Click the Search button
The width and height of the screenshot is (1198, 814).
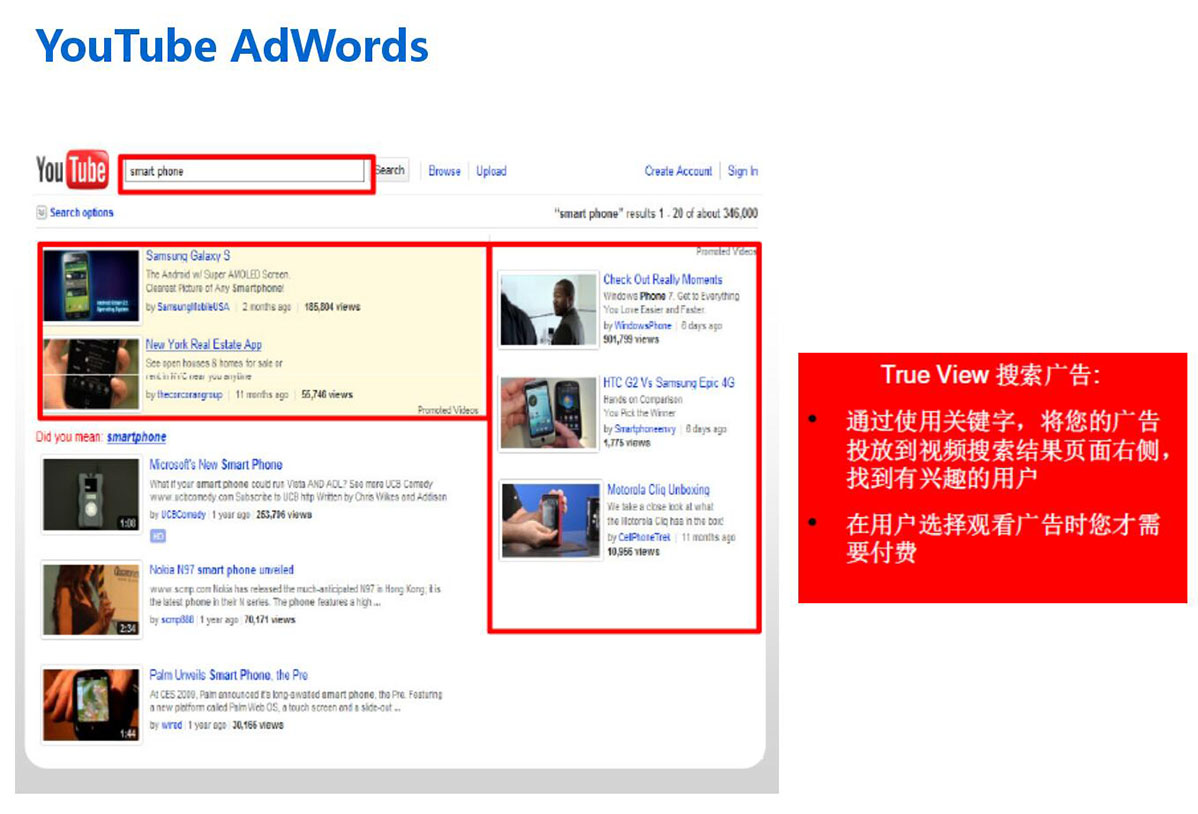[x=390, y=170]
